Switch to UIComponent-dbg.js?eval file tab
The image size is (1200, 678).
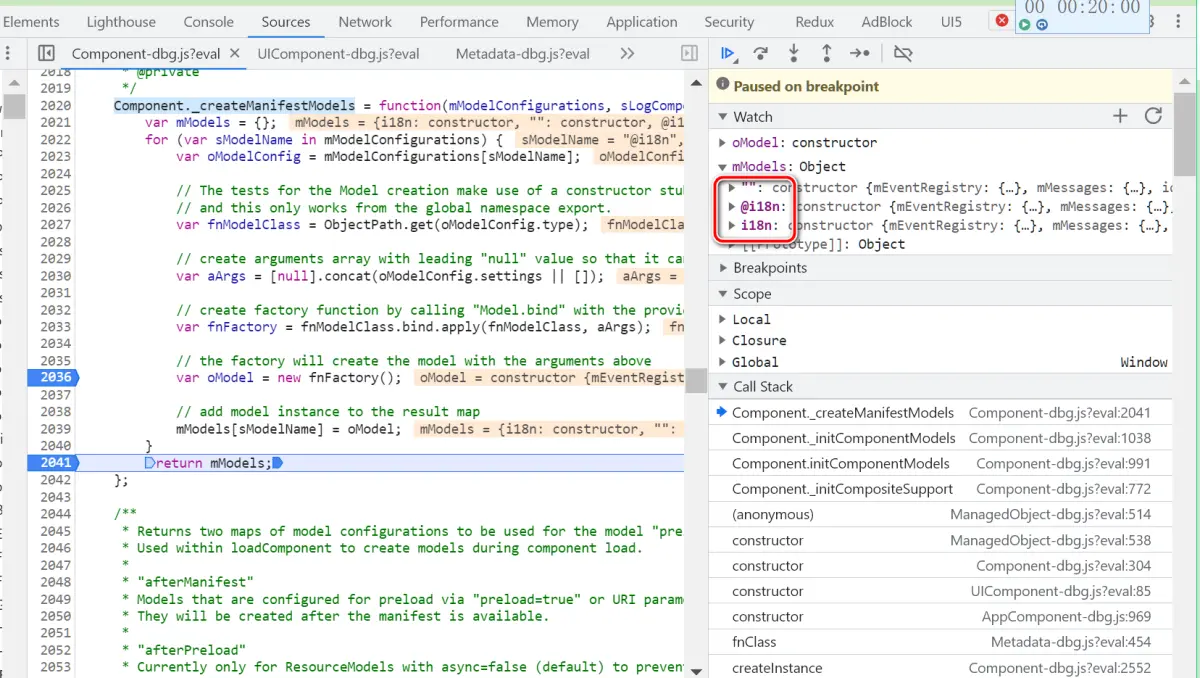point(338,54)
